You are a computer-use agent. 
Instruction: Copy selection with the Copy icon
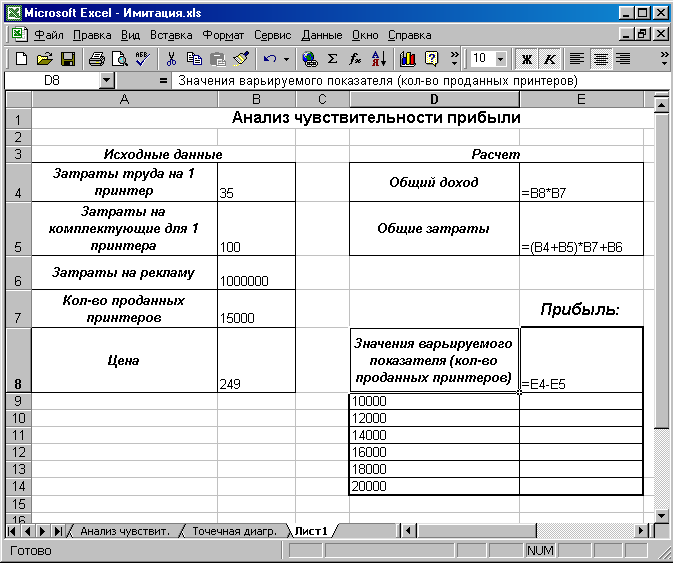[194, 59]
